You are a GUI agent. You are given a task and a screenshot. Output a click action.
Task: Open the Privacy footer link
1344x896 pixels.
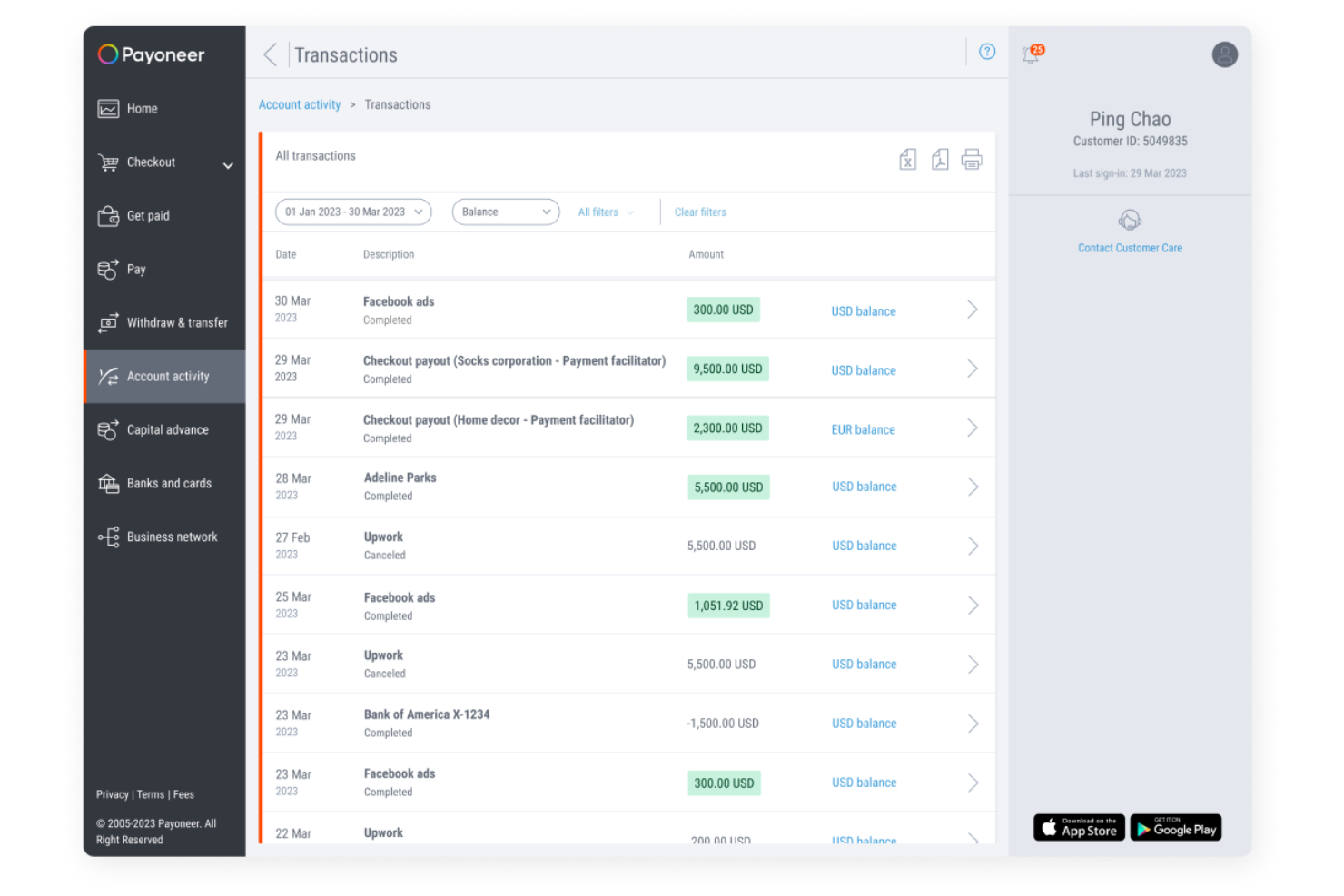point(113,794)
